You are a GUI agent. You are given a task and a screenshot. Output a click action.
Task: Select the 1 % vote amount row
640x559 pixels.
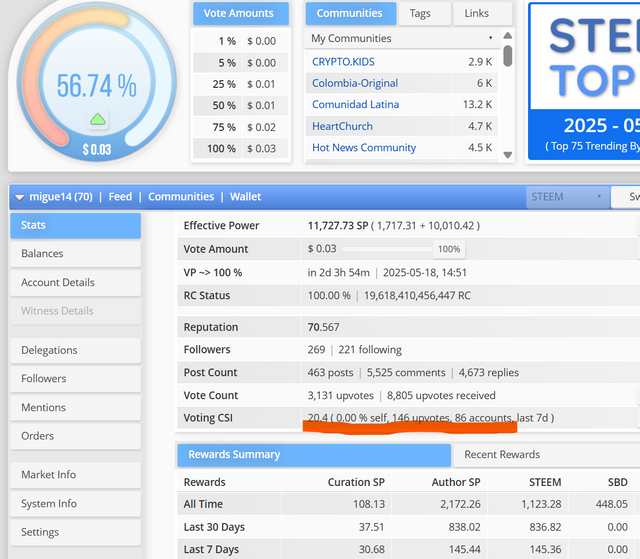pos(241,41)
